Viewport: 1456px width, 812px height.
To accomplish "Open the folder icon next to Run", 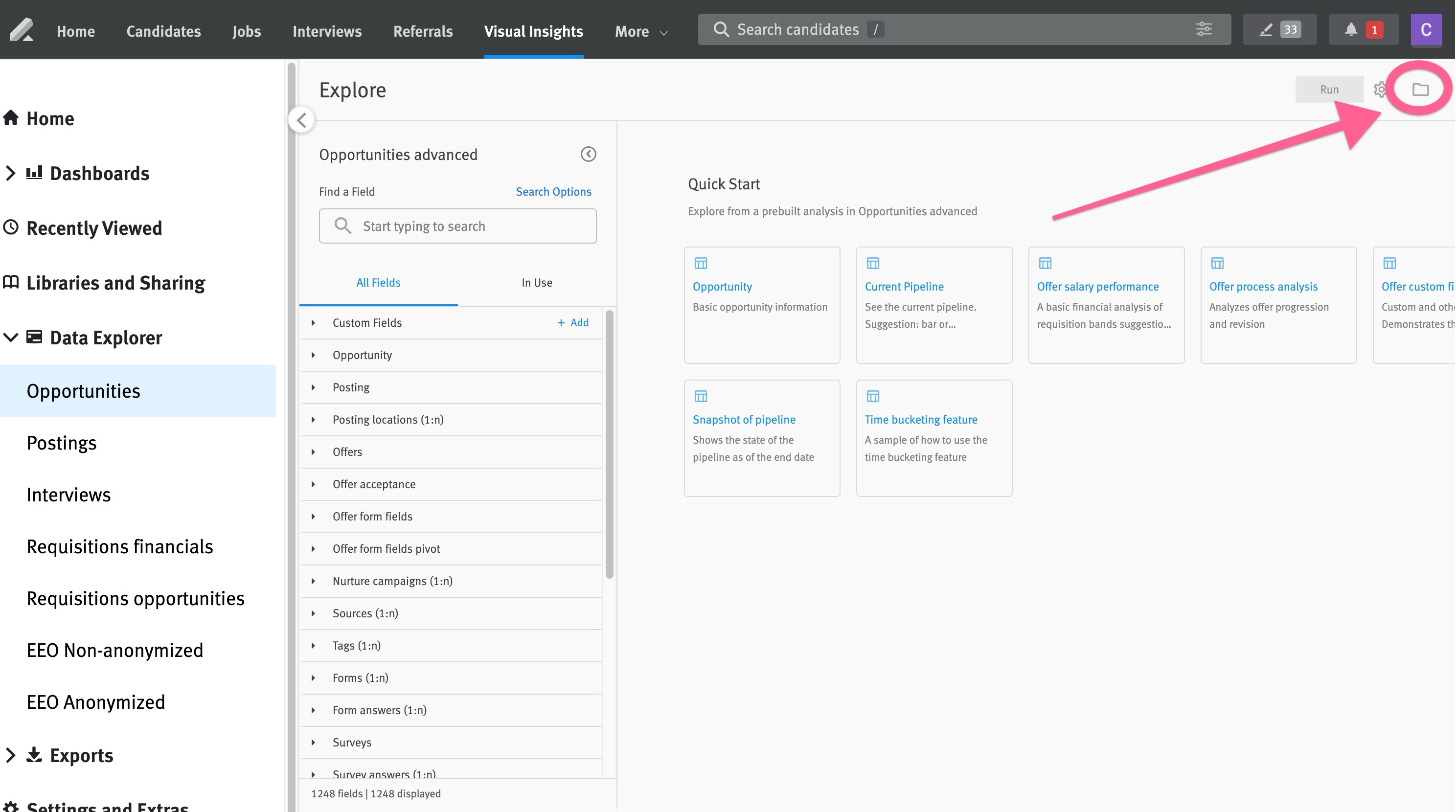I will pyautogui.click(x=1420, y=90).
